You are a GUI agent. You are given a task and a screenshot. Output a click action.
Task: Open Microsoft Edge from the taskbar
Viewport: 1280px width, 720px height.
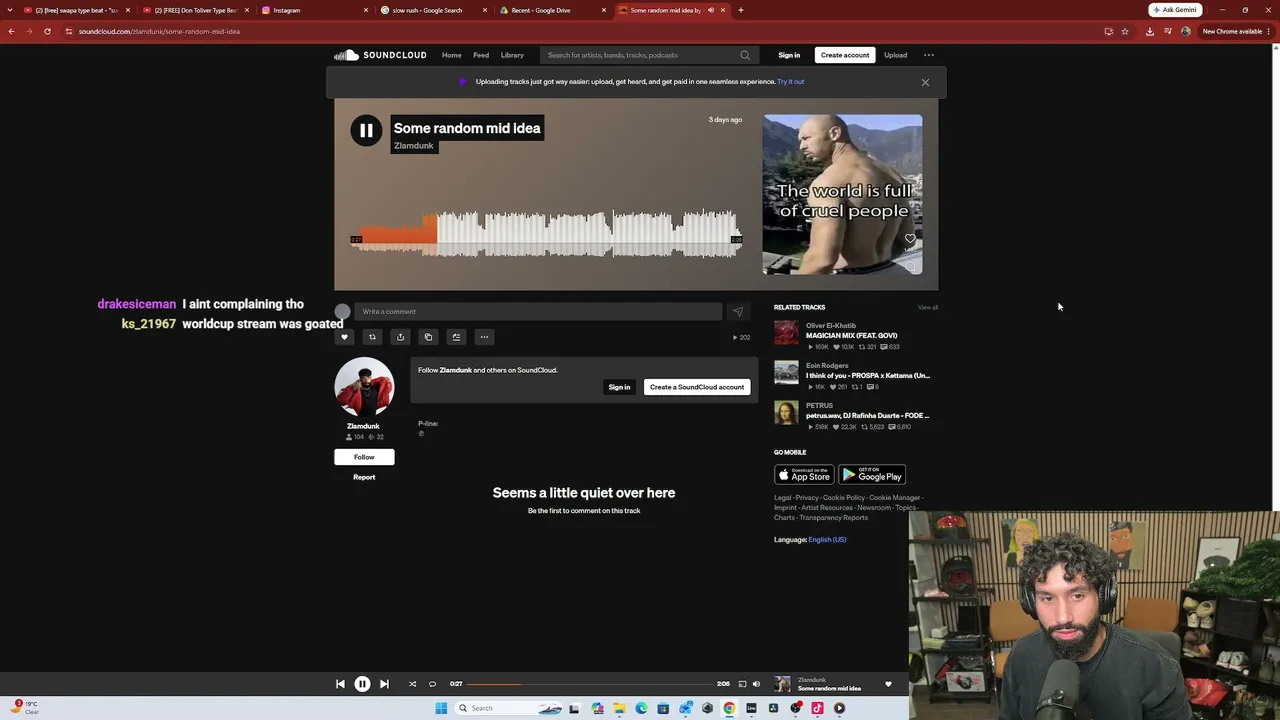641,708
